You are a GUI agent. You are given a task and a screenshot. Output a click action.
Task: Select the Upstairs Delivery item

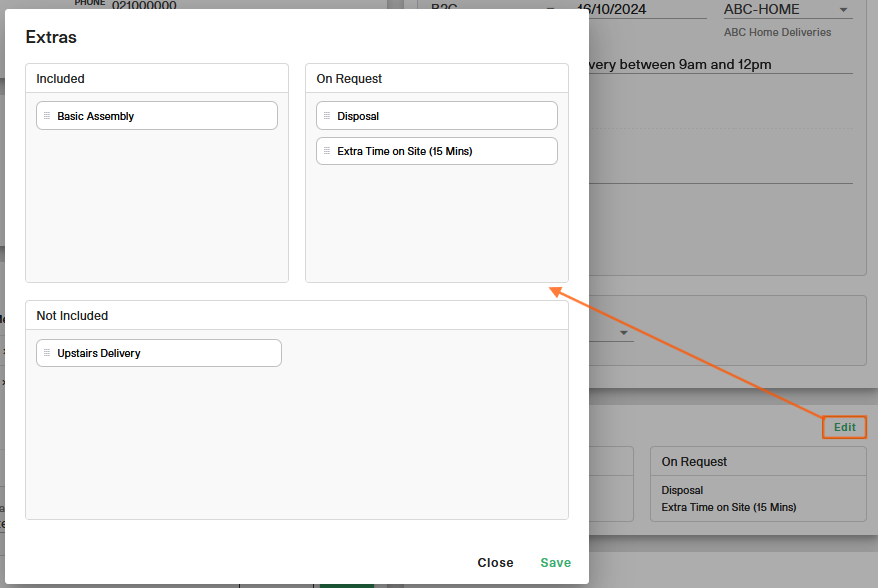pos(159,353)
